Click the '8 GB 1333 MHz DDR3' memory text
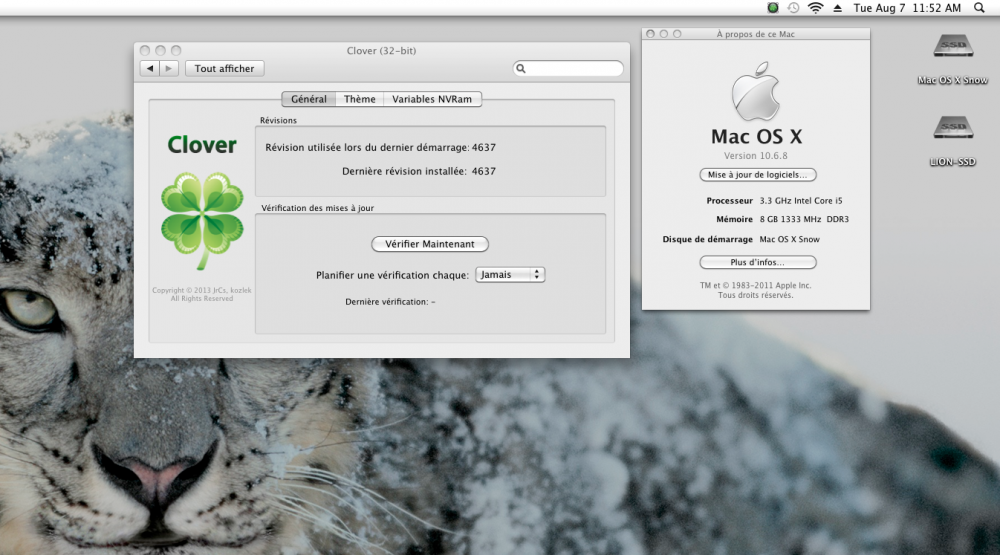The height and width of the screenshot is (555, 1000). click(x=804, y=219)
